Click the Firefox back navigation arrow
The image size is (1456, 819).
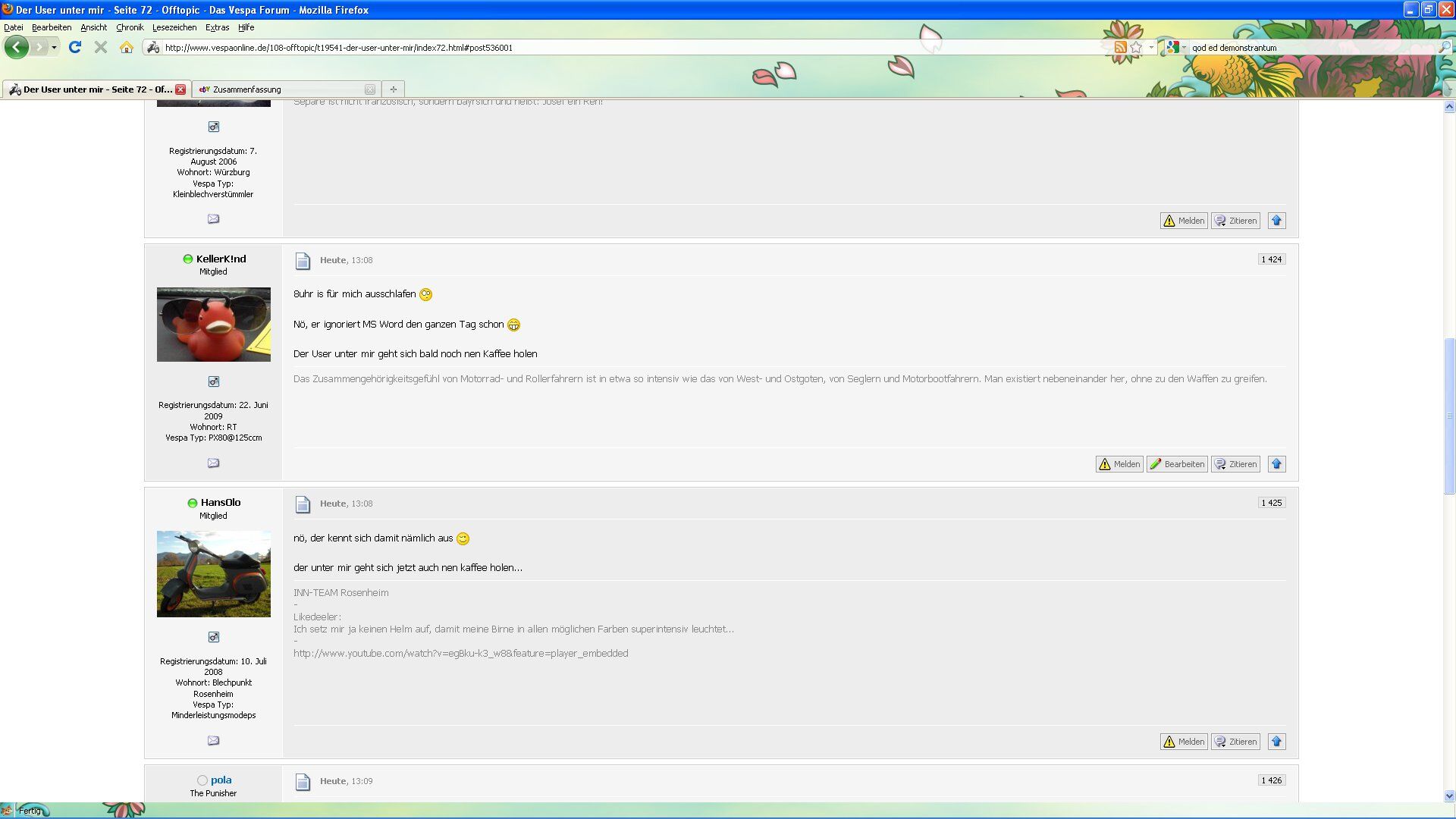(16, 47)
